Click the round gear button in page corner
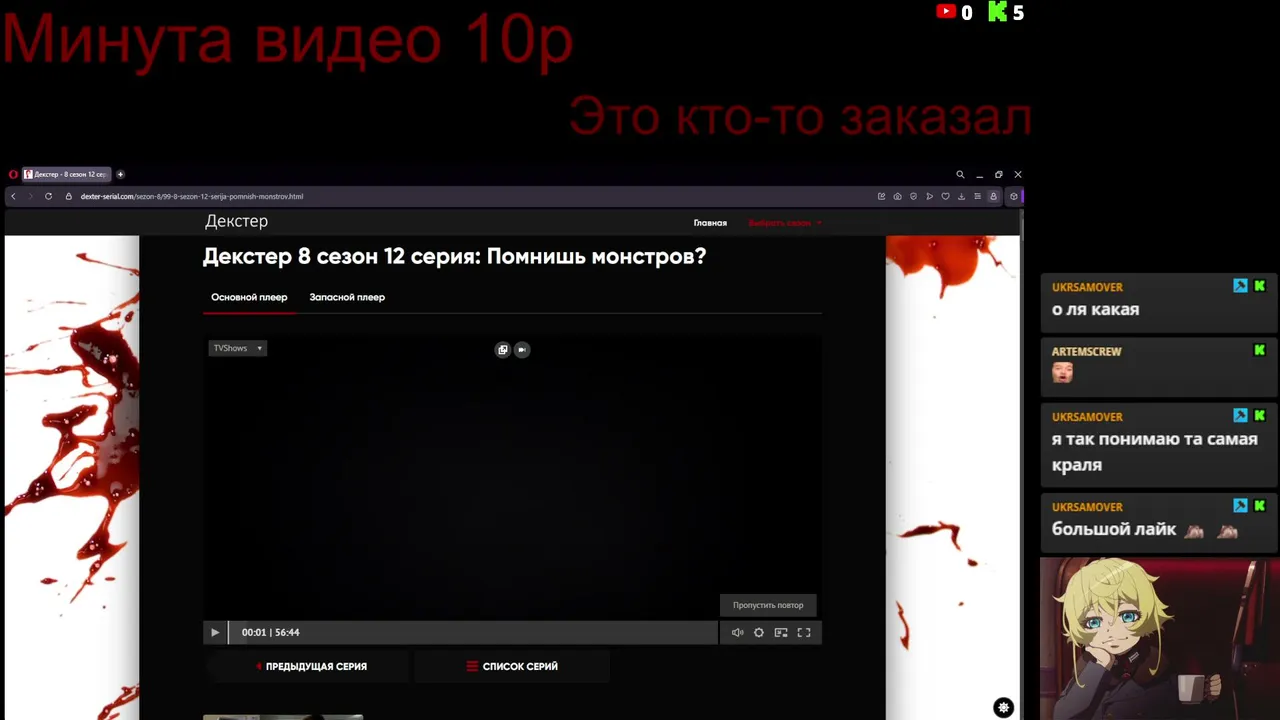1280x720 pixels. (x=1003, y=707)
